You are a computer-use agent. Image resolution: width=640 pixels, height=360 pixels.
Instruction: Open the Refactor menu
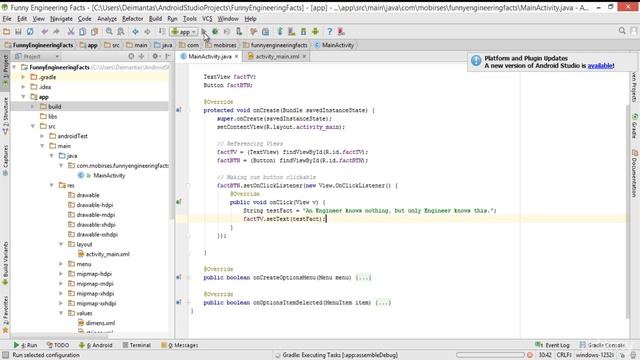pos(133,19)
